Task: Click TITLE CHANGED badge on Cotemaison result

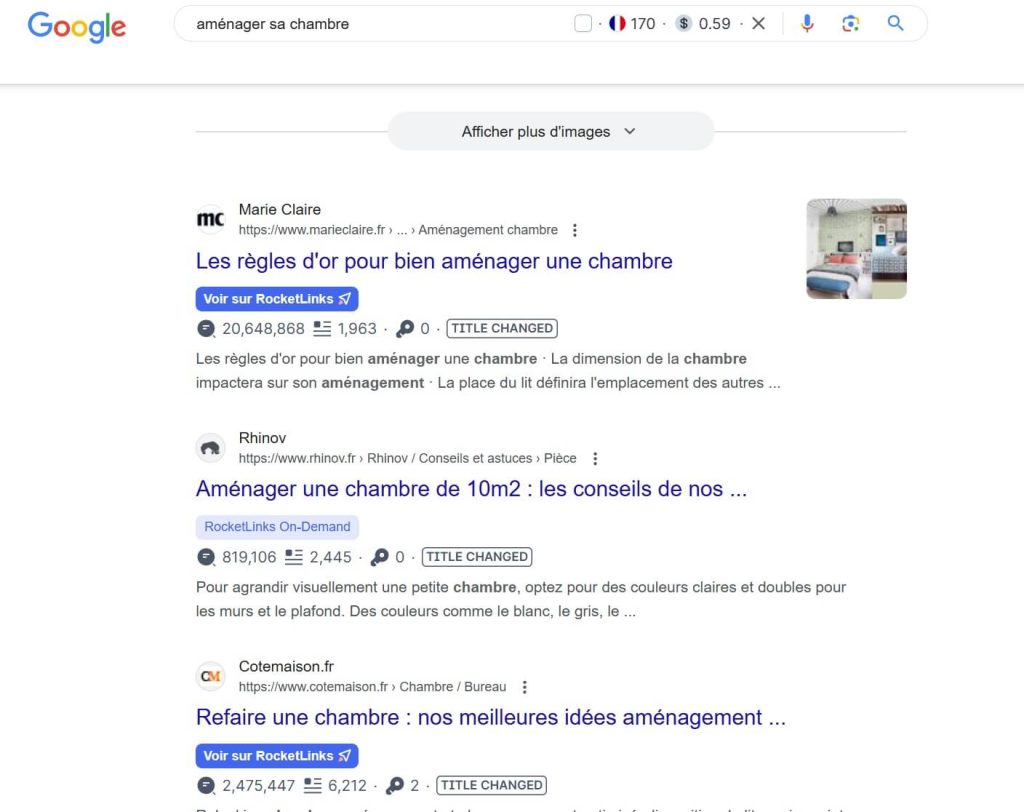Action: 491,785
